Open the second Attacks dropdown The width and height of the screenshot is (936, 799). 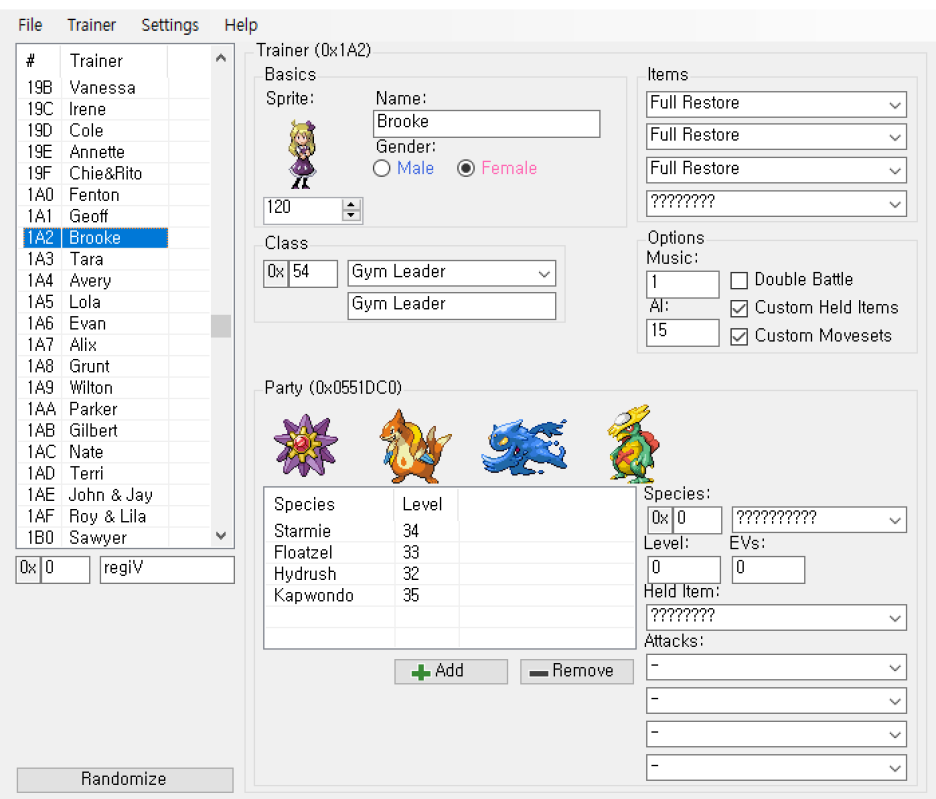tap(895, 700)
